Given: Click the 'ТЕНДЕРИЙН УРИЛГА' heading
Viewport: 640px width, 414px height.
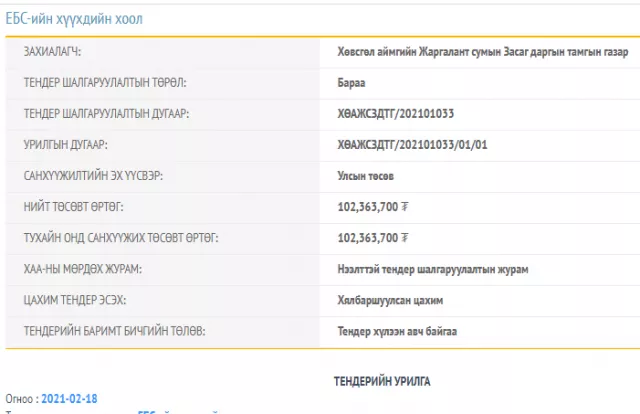Looking at the screenshot, I should point(382,381).
